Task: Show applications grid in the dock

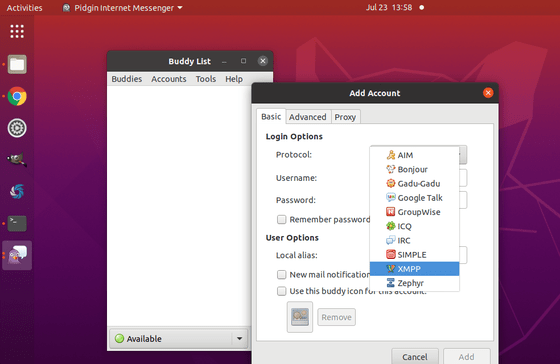Action: pyautogui.click(x=17, y=31)
